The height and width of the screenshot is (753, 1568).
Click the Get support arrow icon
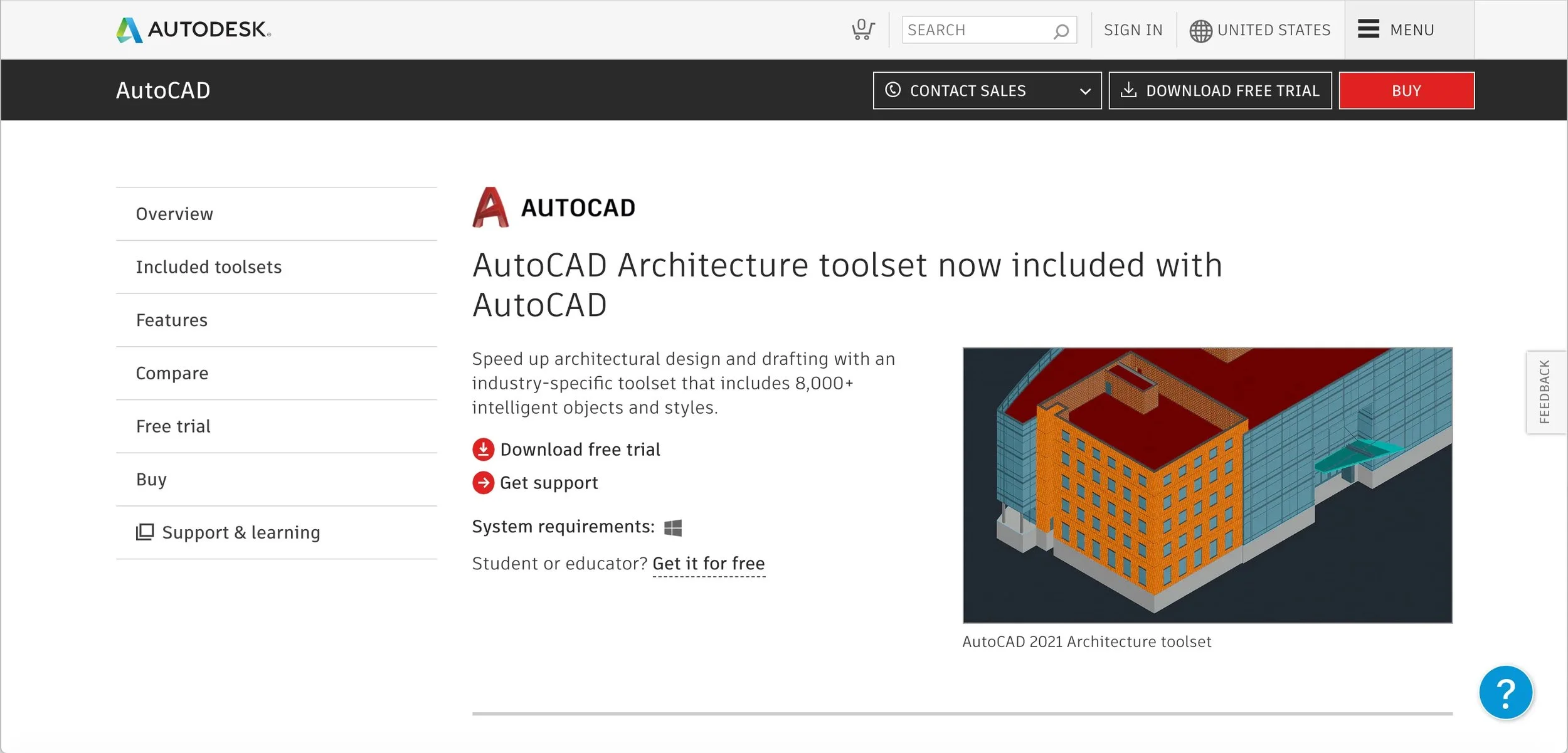(482, 483)
